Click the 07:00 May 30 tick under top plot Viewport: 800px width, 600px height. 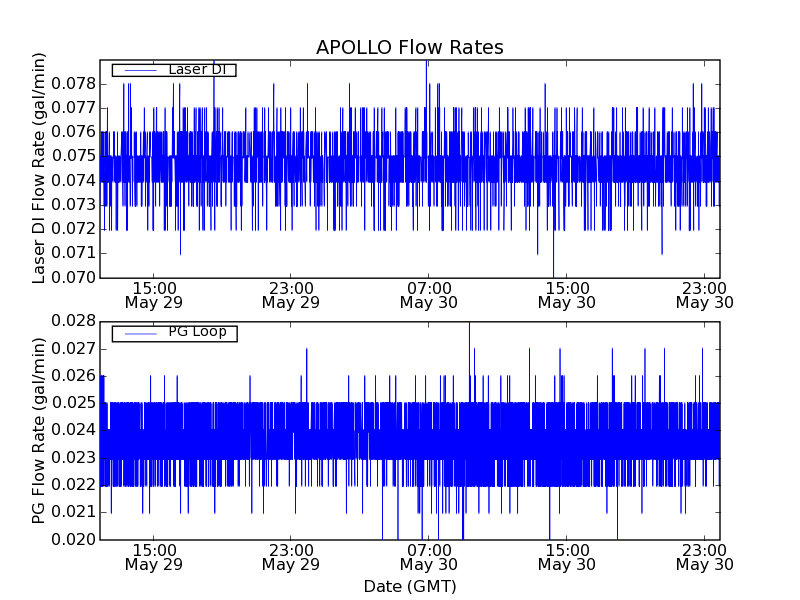tap(428, 294)
